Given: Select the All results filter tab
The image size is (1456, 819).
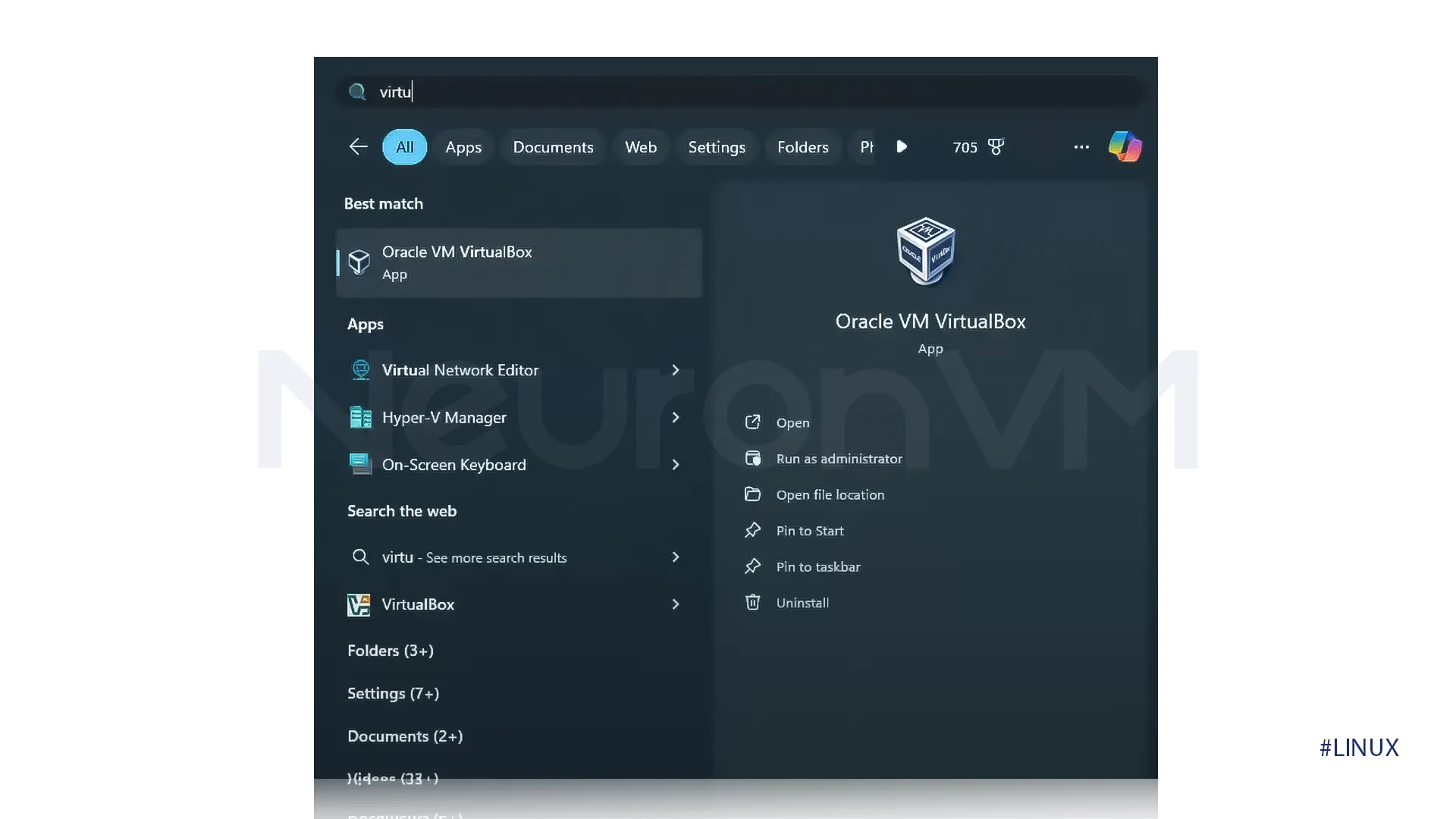Looking at the screenshot, I should point(404,147).
